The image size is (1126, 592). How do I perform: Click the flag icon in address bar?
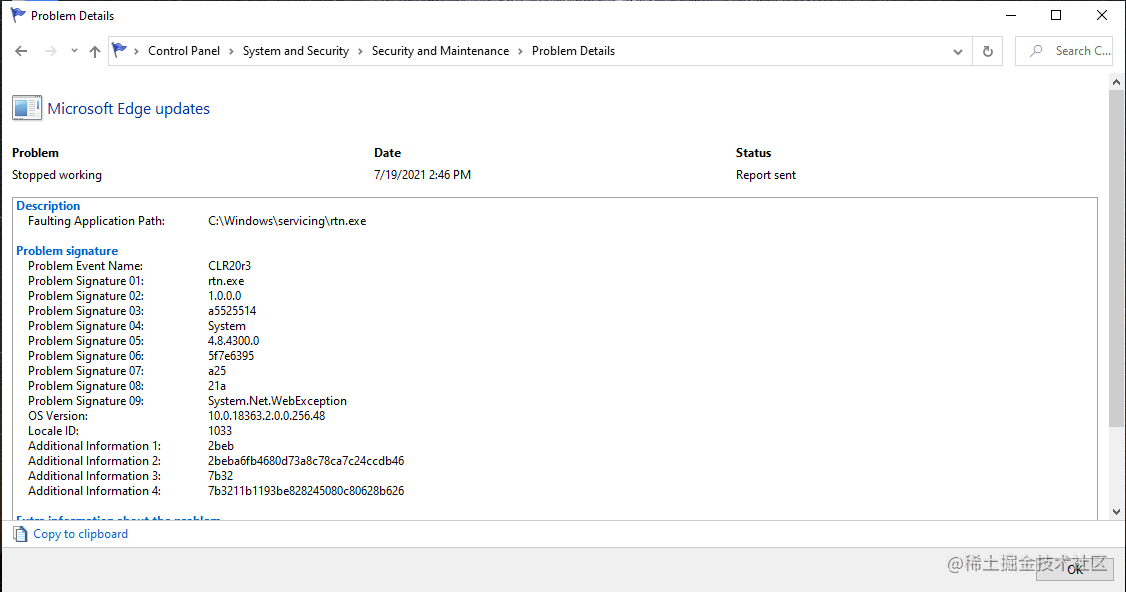click(119, 50)
